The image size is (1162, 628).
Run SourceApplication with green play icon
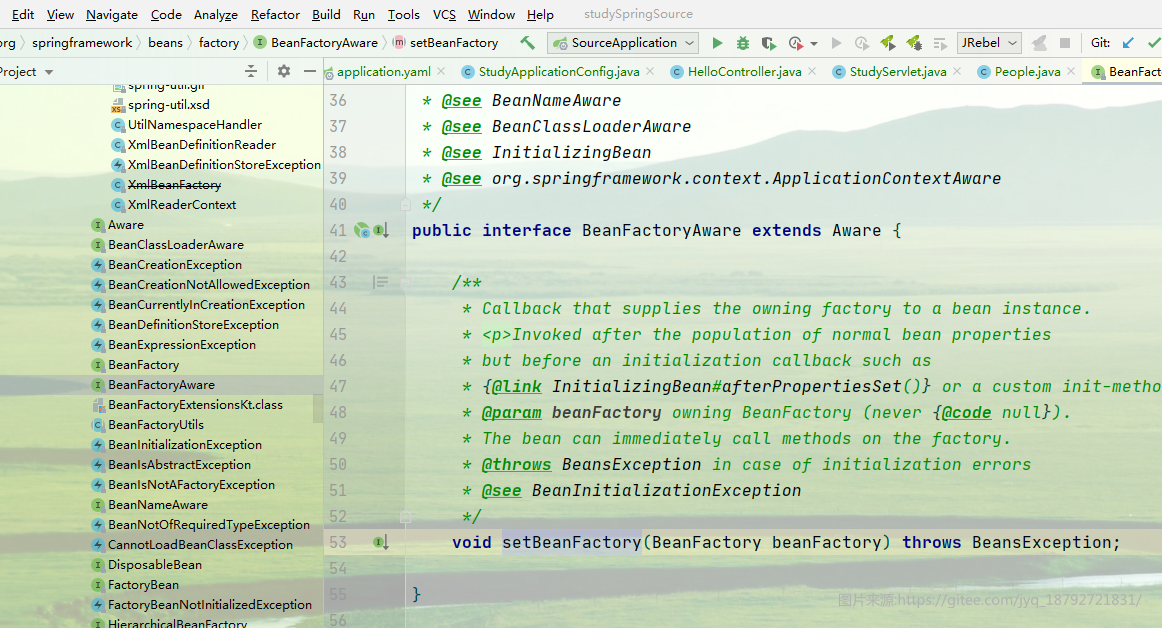point(717,43)
